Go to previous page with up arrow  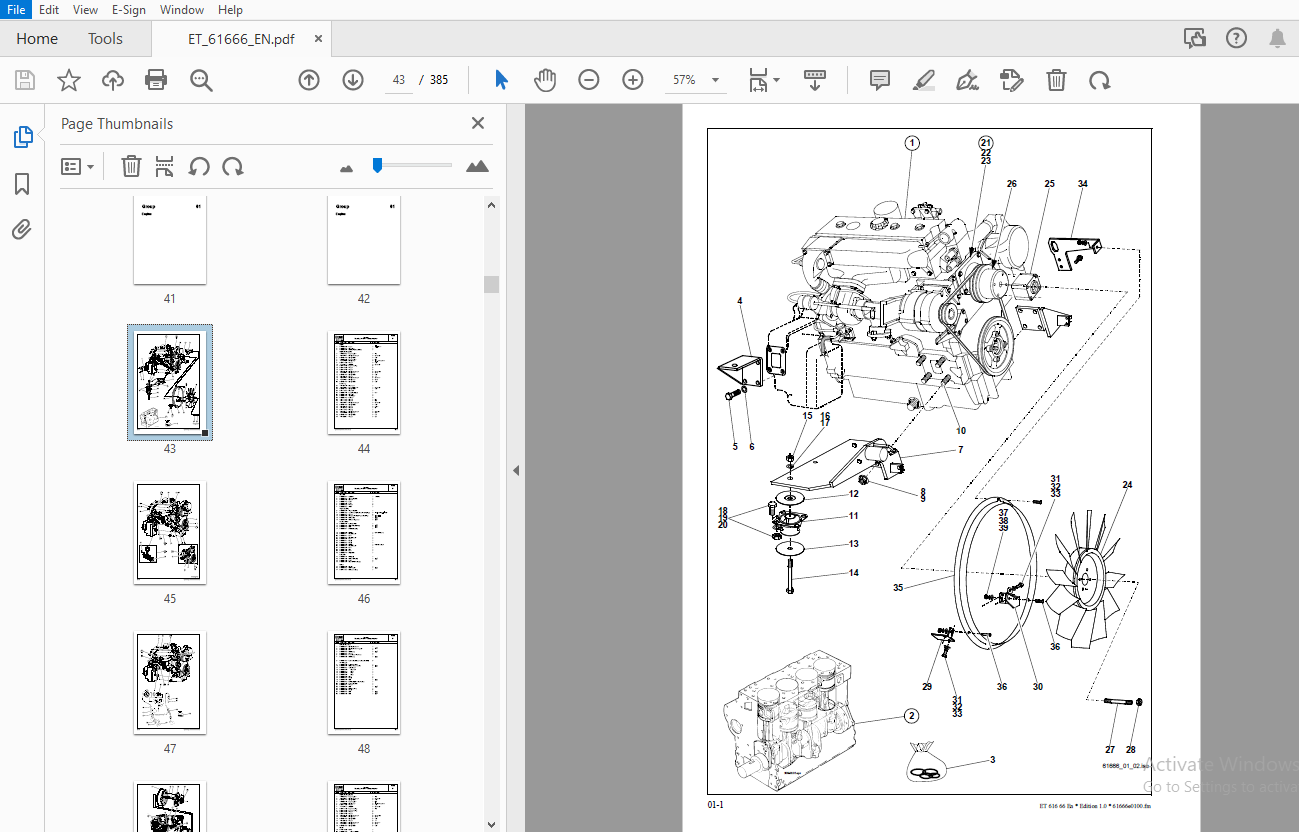(309, 80)
